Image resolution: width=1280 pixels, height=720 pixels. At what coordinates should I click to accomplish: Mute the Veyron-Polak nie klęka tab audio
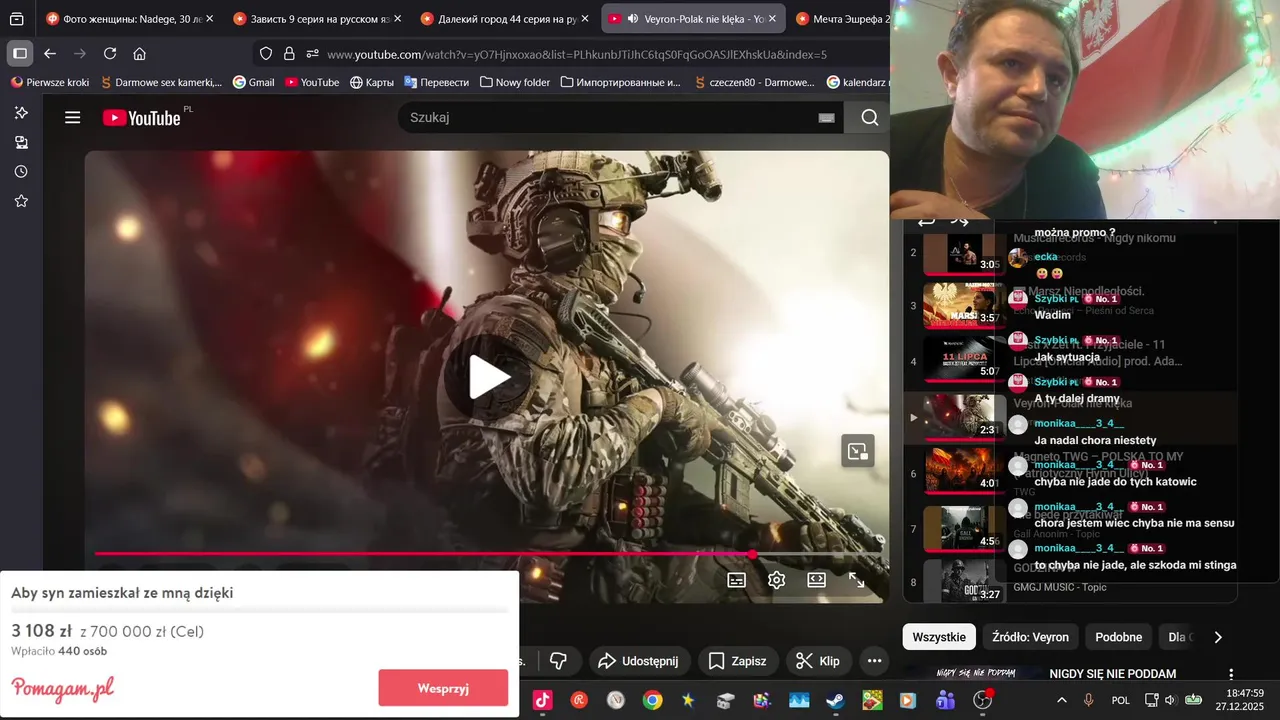tap(633, 19)
